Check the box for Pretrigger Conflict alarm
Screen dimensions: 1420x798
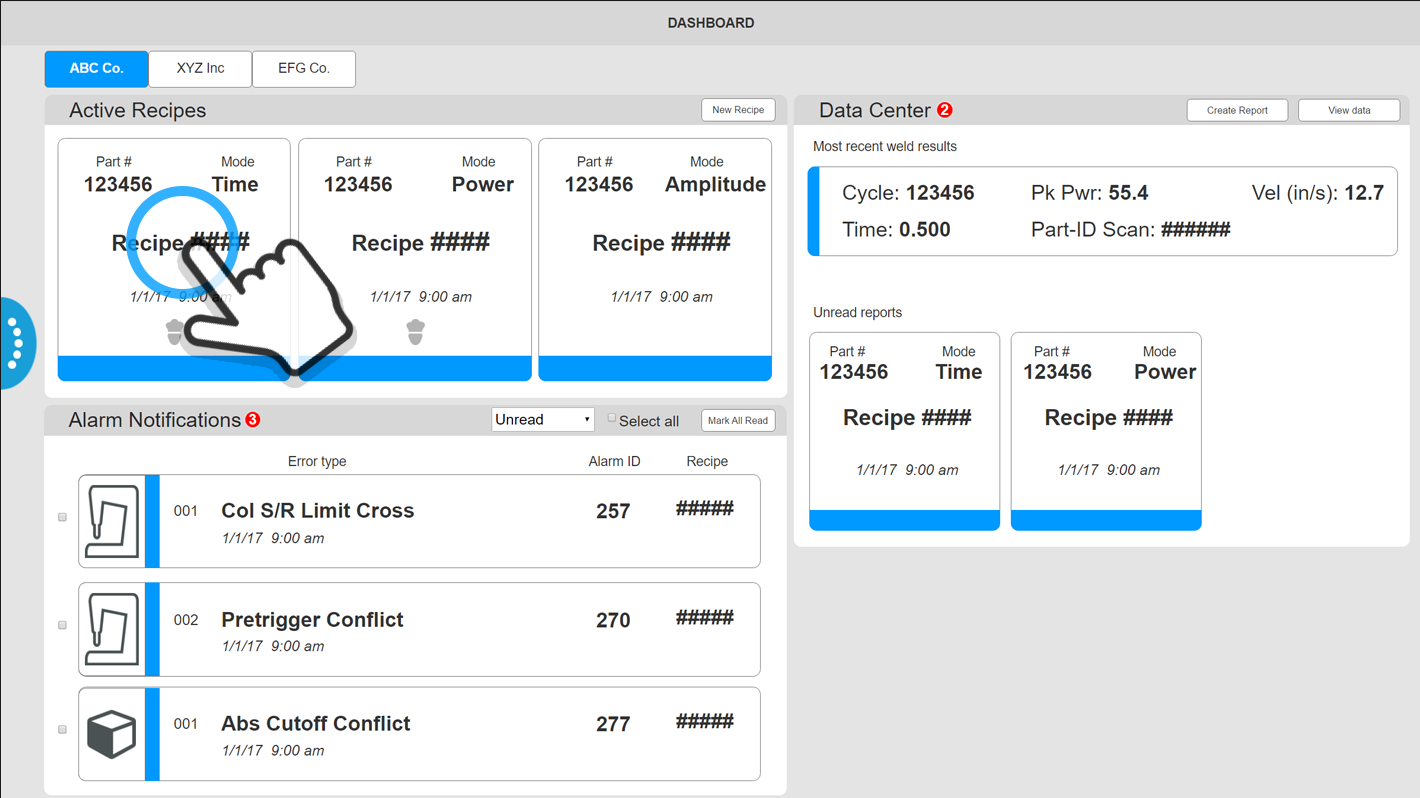point(62,625)
